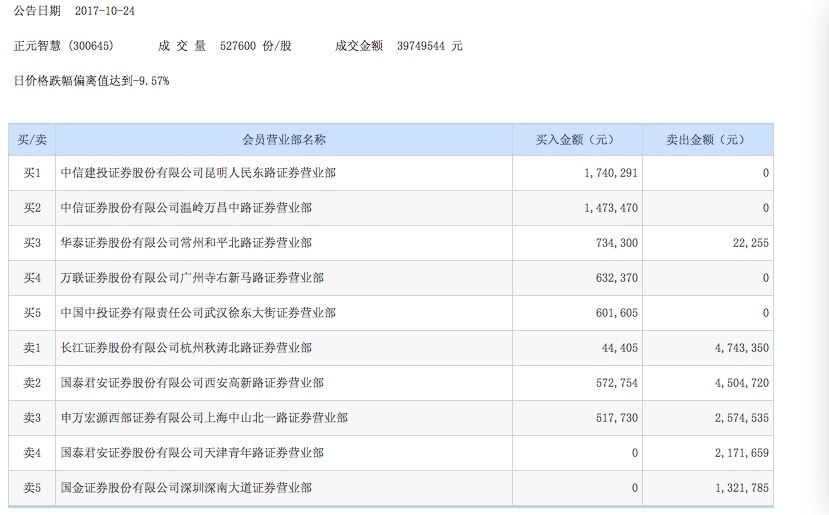Select the 卖3 row label
Image resolution: width=829 pixels, height=515 pixels.
coord(32,417)
